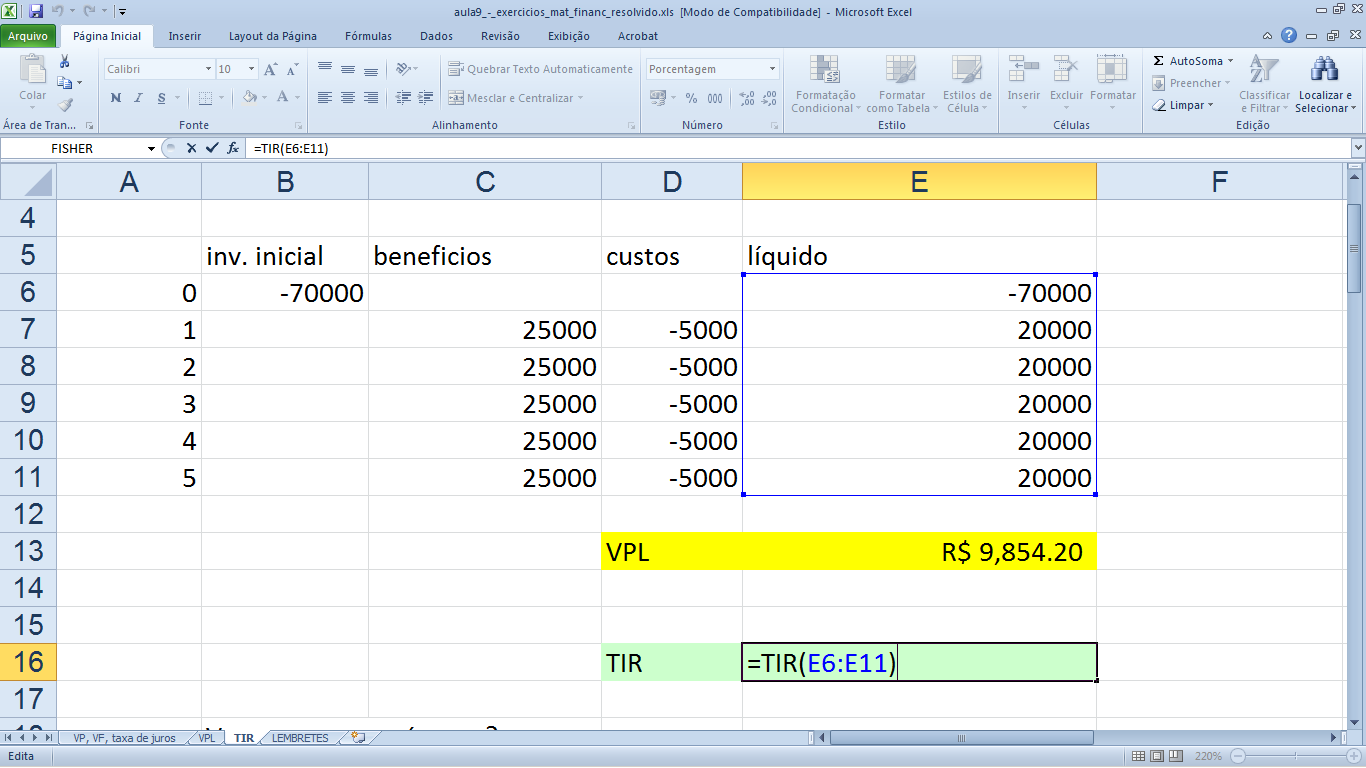Align text to top of cell
The image size is (1366, 768).
[x=325, y=69]
